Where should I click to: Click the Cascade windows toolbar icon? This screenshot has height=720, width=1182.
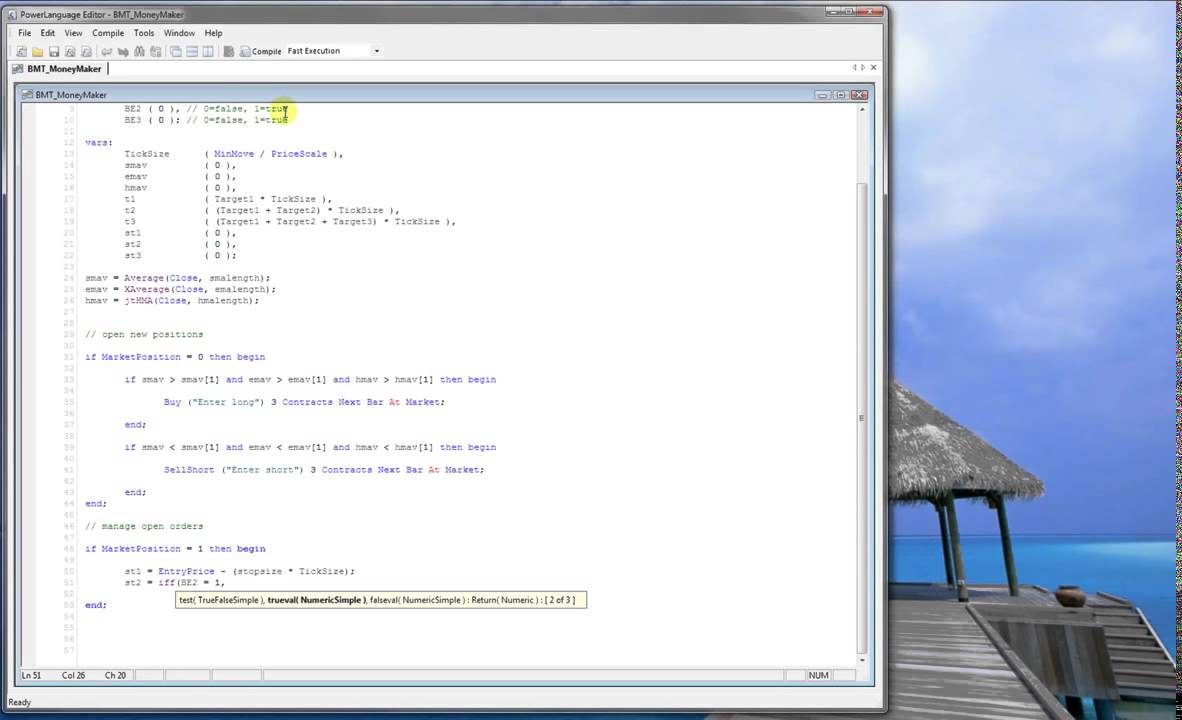click(x=176, y=51)
